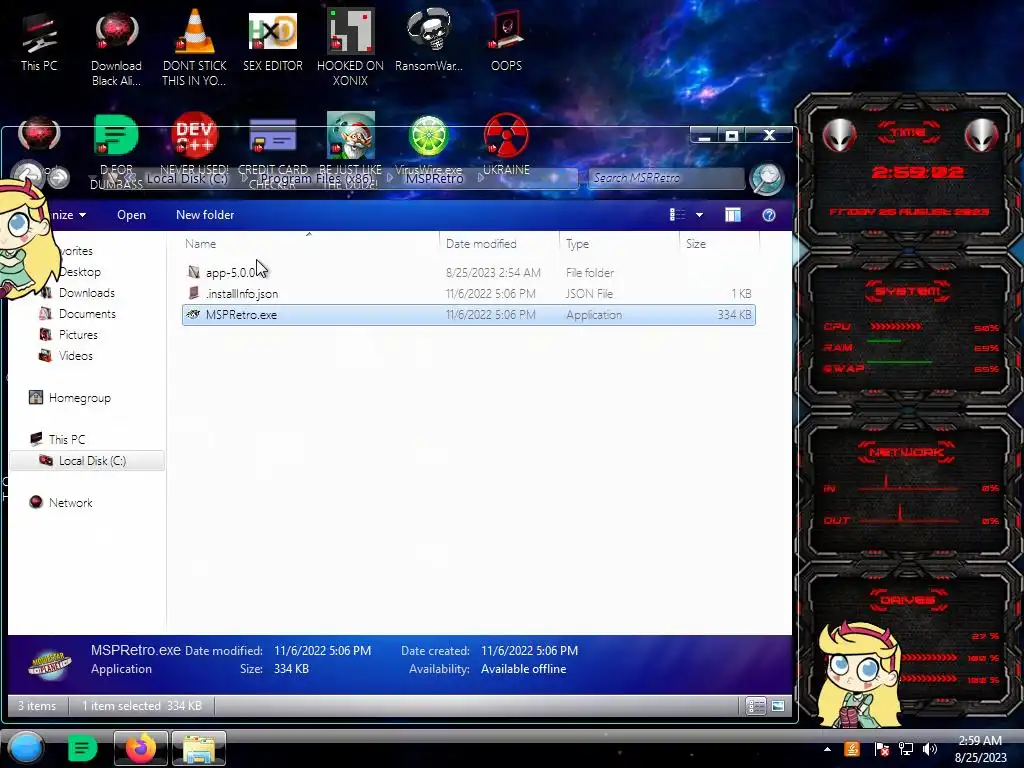The width and height of the screenshot is (1024, 768).
Task: Open the Organize dropdown menu
Action: (69, 215)
